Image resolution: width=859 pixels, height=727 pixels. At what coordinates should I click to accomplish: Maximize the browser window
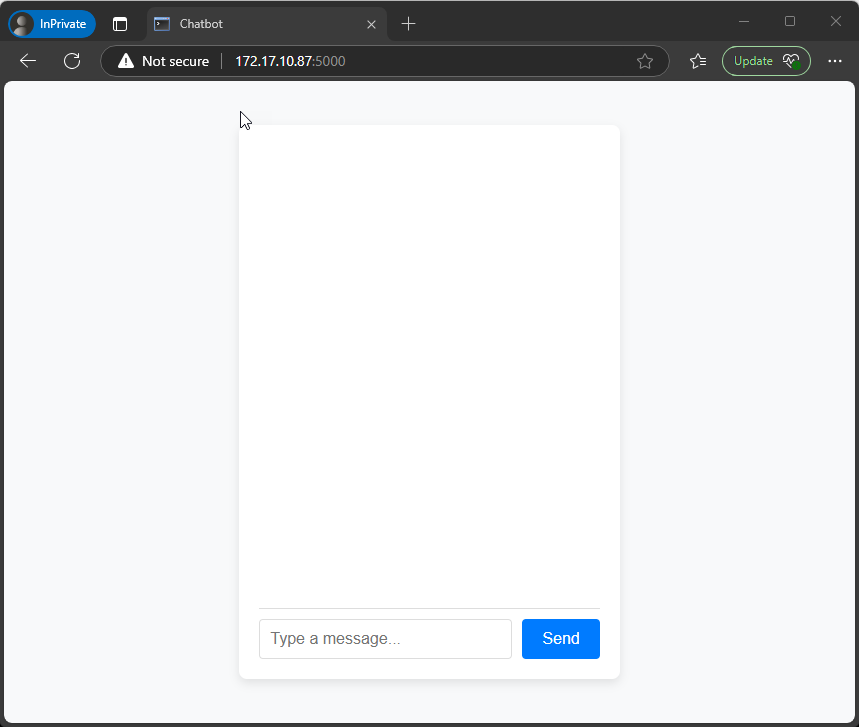click(790, 21)
